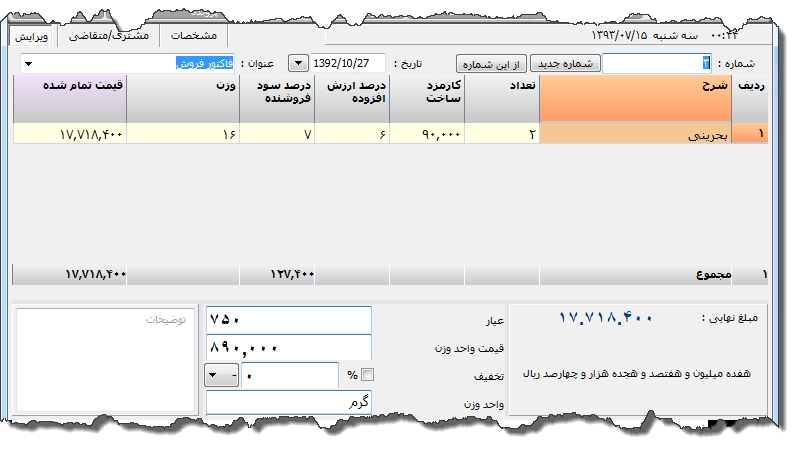This screenshot has height=455, width=795.
Task: Click the date ۱۳۹۳/۰۷/۱۵ سه شنبه text
Action: (644, 36)
